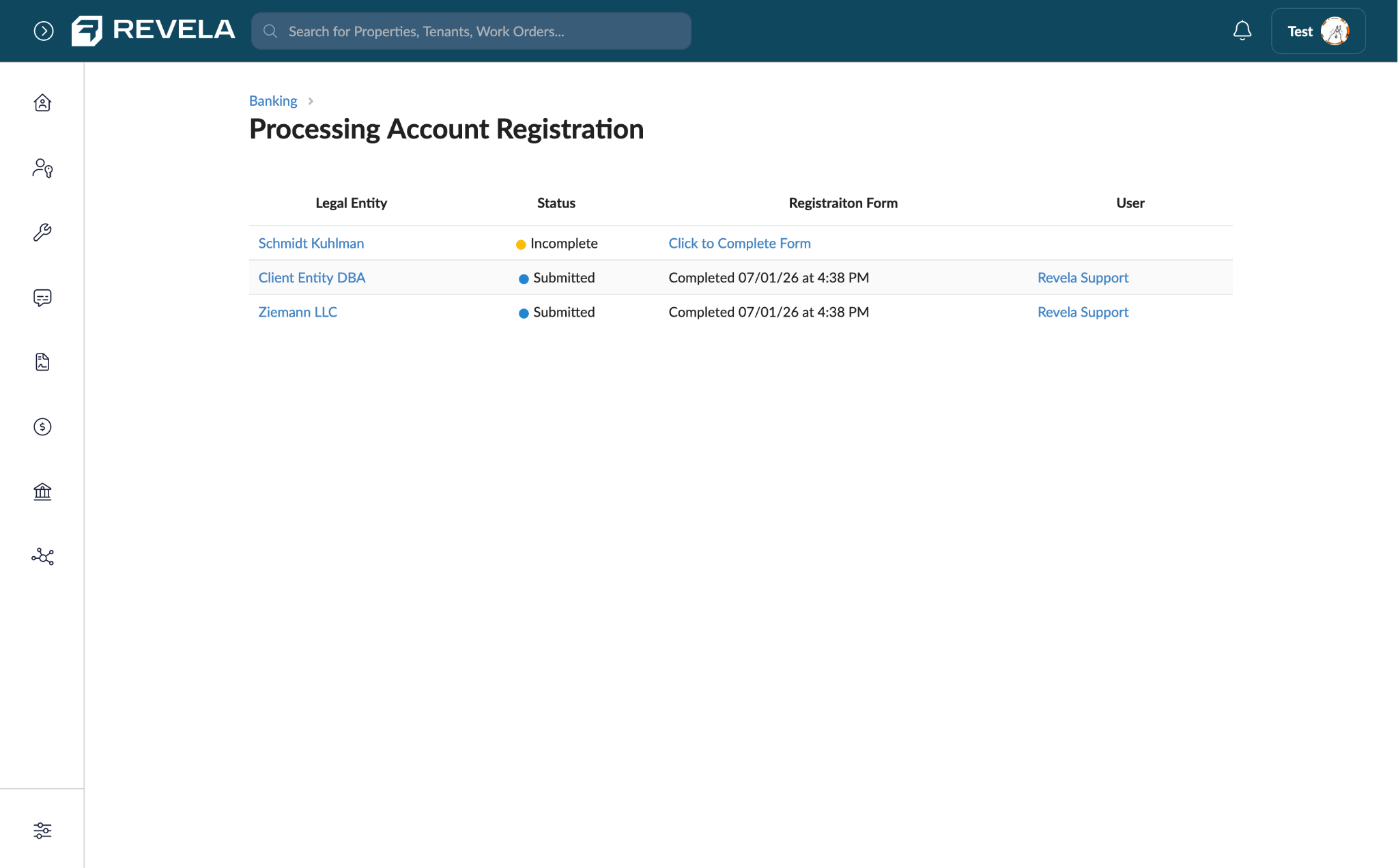Open the Accounting dollar-circle sidebar icon
1398x868 pixels.
pyautogui.click(x=42, y=426)
